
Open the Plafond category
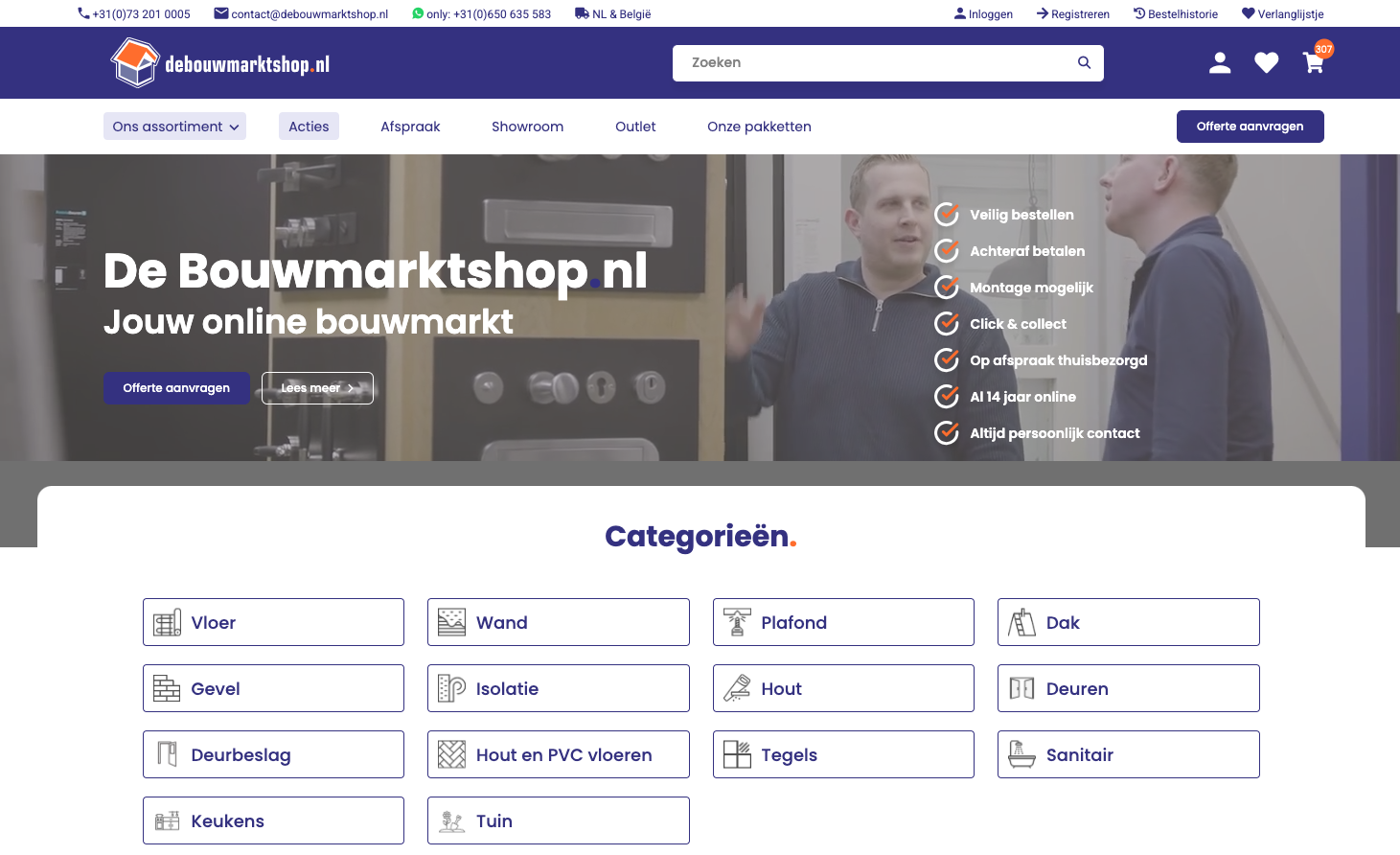(843, 622)
